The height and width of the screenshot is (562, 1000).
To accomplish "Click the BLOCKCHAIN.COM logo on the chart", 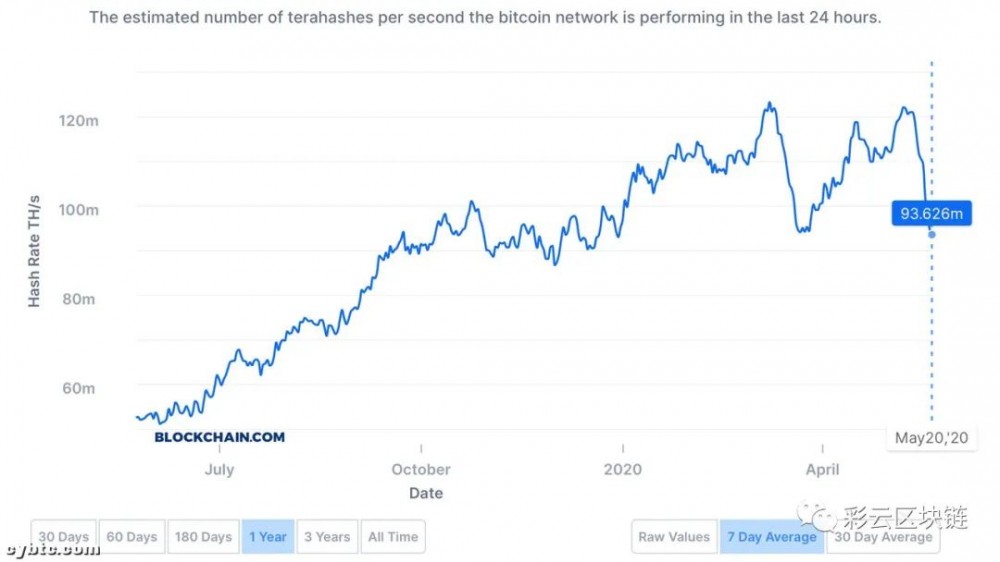I will pos(220,437).
